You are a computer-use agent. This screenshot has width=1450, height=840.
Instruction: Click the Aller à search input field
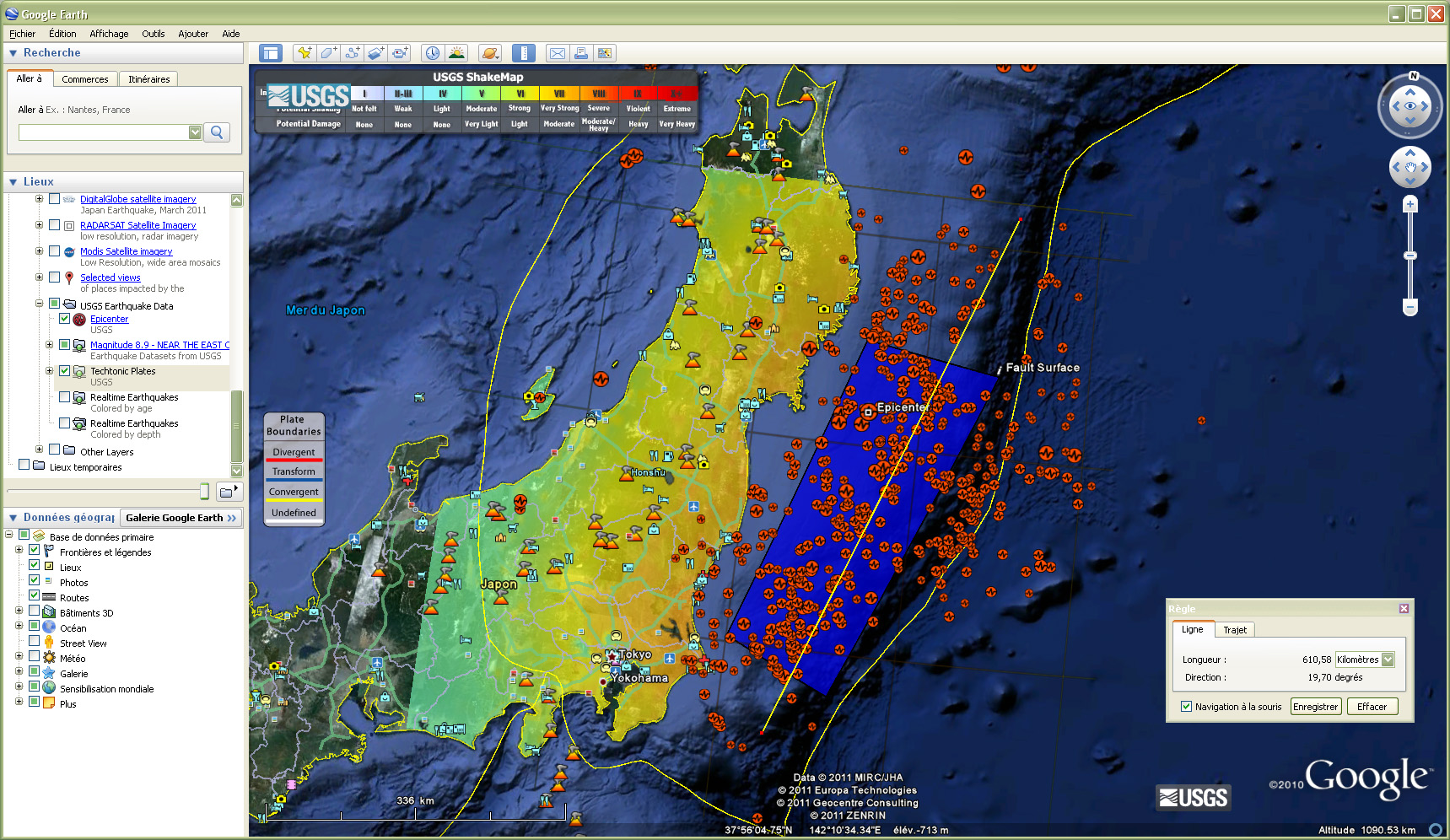click(x=104, y=132)
